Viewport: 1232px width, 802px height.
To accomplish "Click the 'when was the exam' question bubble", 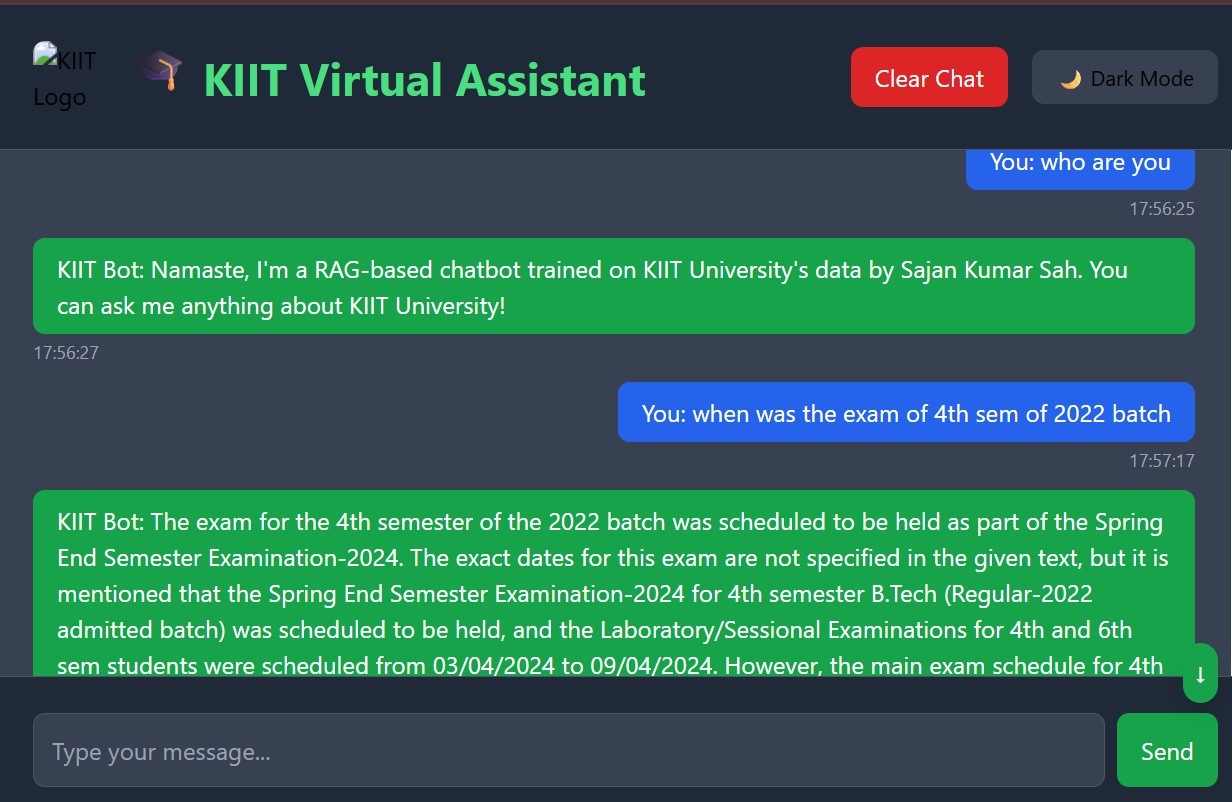I will pos(906,412).
